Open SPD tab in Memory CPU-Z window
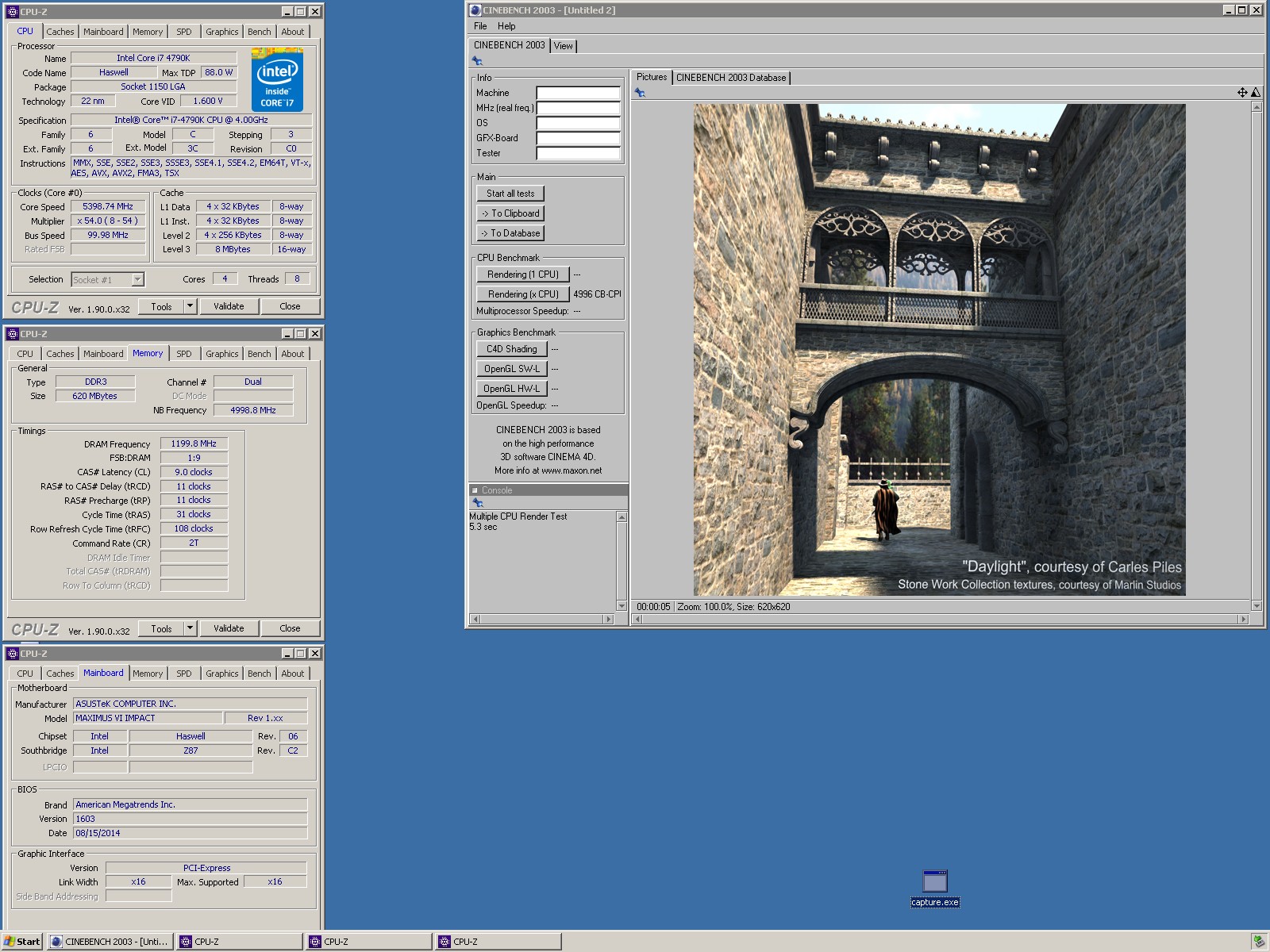The width and height of the screenshot is (1270, 952). tap(184, 354)
